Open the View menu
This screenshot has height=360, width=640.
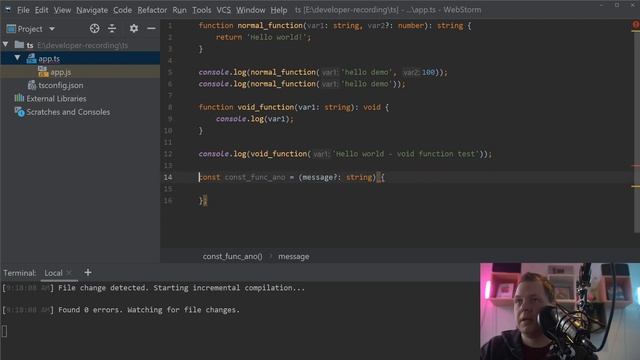(x=62, y=10)
